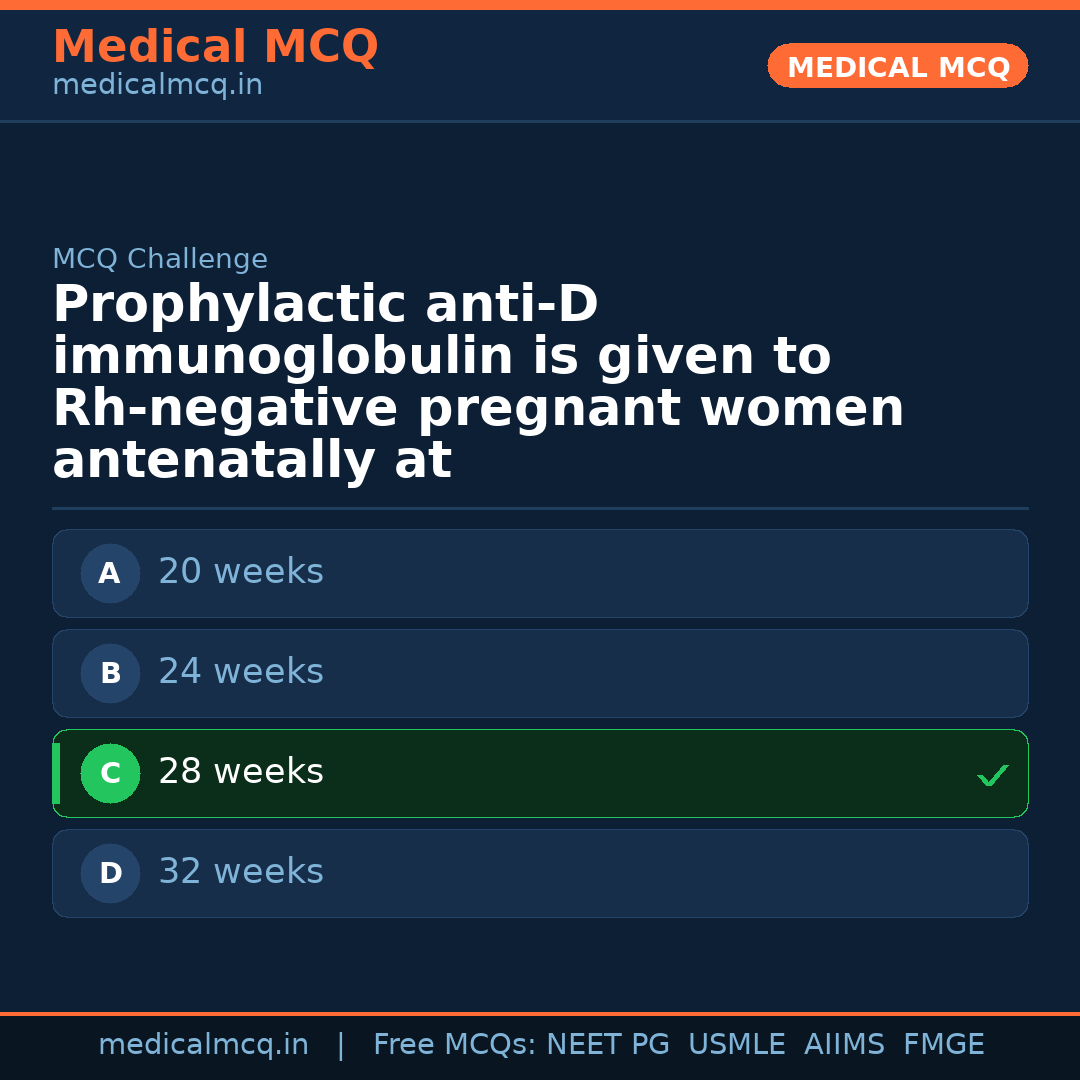Select the 20 weeks answer option
Viewport: 1080px width, 1080px height.
point(540,573)
